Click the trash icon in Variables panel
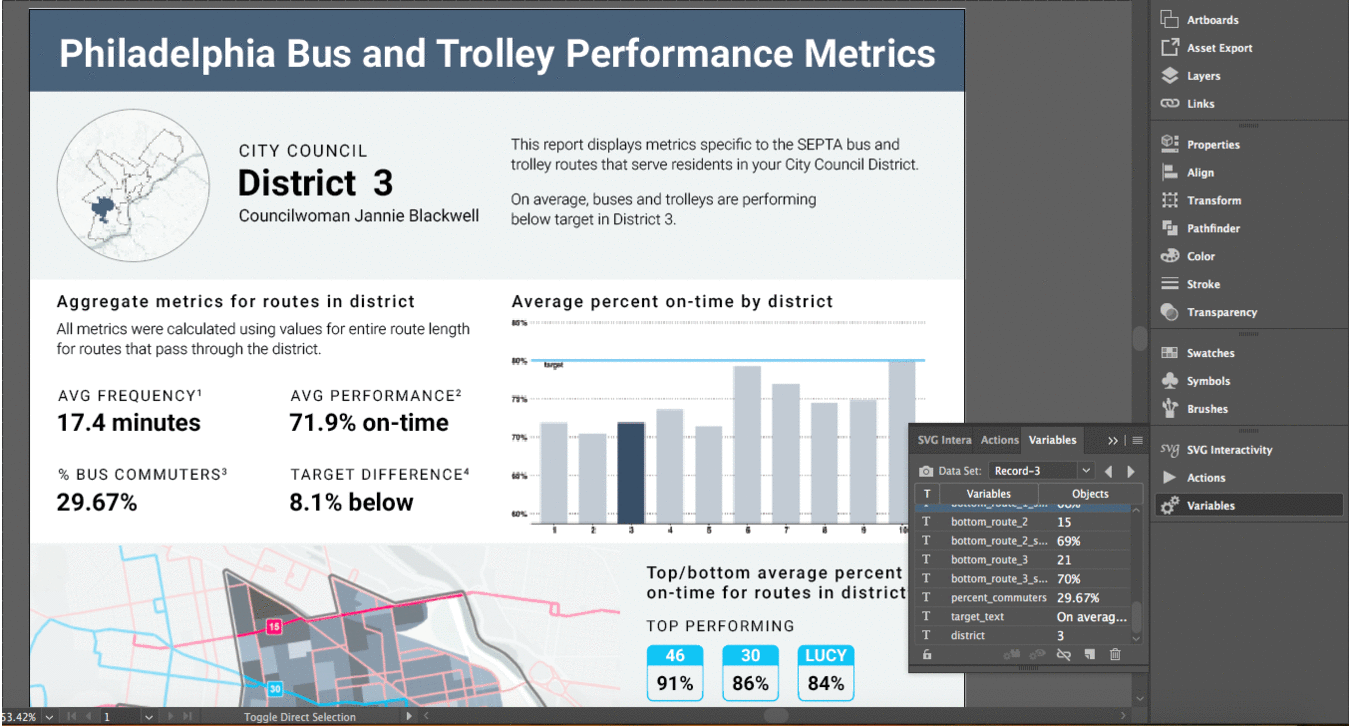The height and width of the screenshot is (726, 1350). pos(1115,655)
